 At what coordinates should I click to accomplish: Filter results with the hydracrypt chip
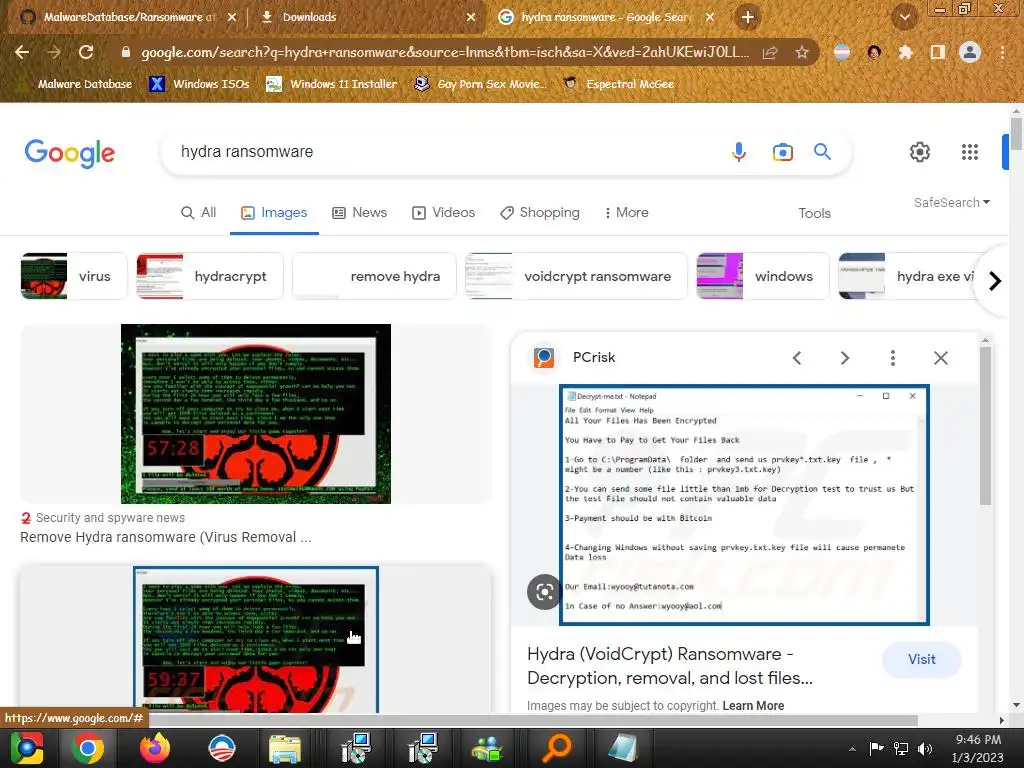(210, 276)
